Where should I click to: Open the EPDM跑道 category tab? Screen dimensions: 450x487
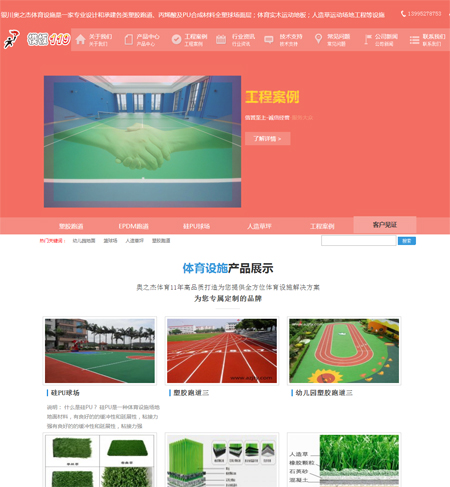point(133,226)
